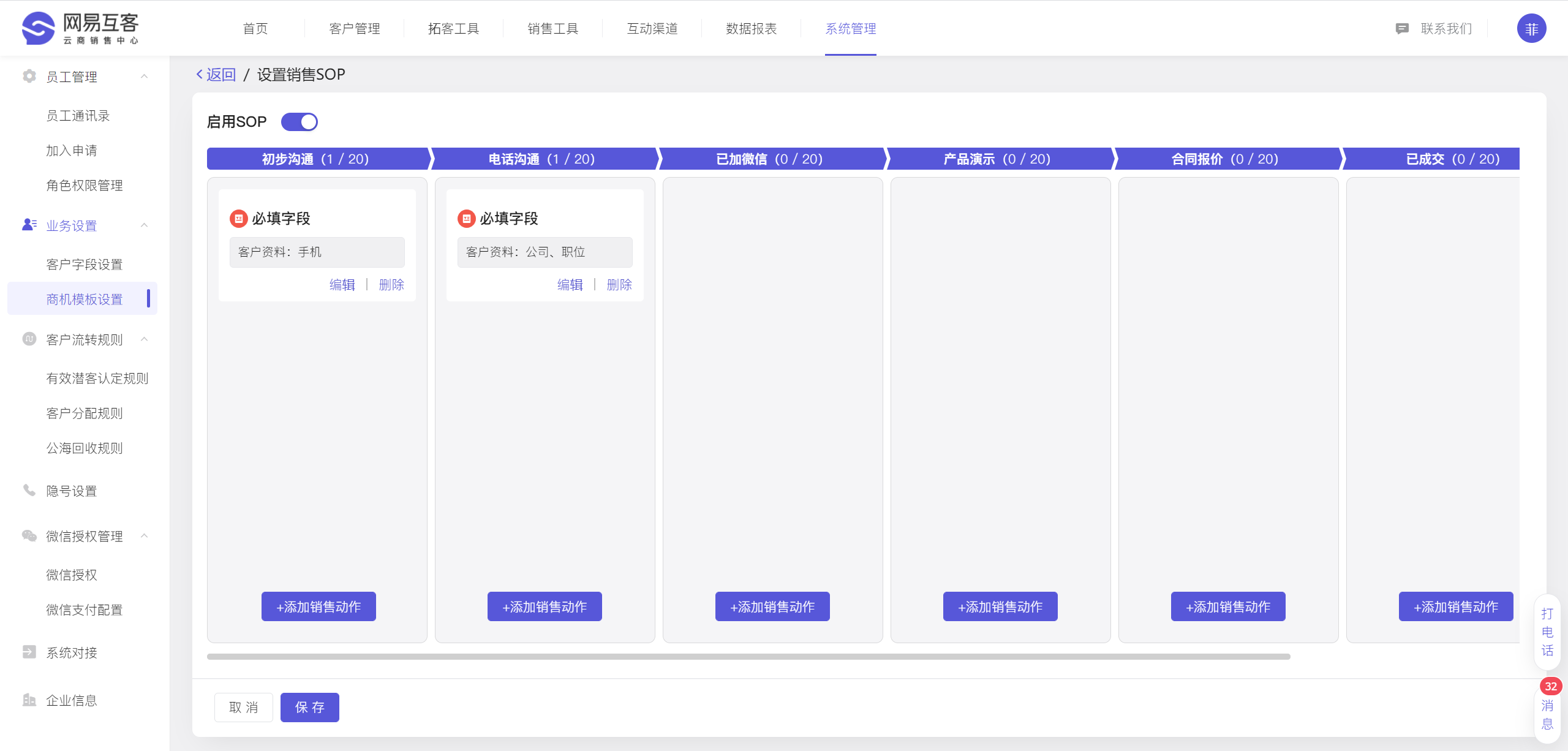The image size is (1568, 751).
Task: Open the 互动渠道 tab
Action: tap(652, 29)
